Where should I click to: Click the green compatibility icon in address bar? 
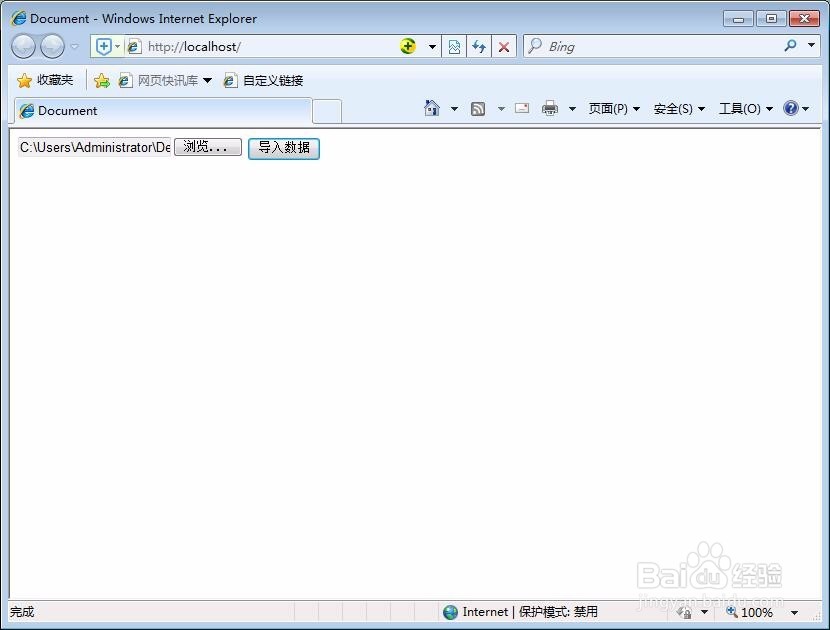pos(407,46)
